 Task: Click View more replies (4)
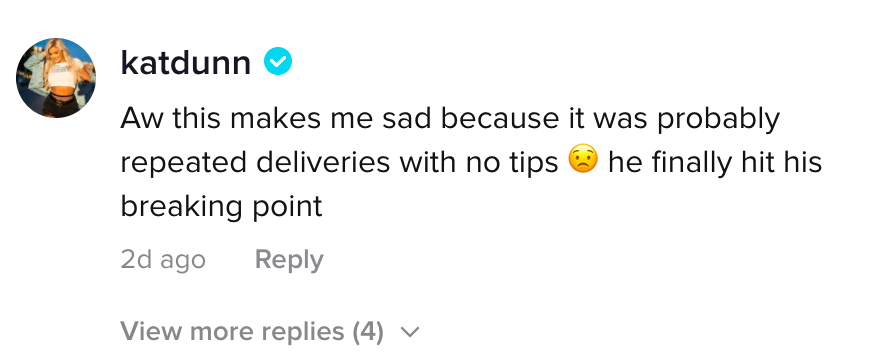tap(252, 331)
